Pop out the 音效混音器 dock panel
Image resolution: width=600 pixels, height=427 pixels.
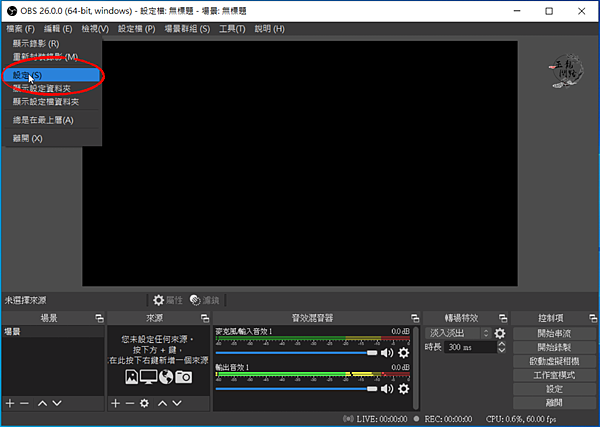point(415,318)
